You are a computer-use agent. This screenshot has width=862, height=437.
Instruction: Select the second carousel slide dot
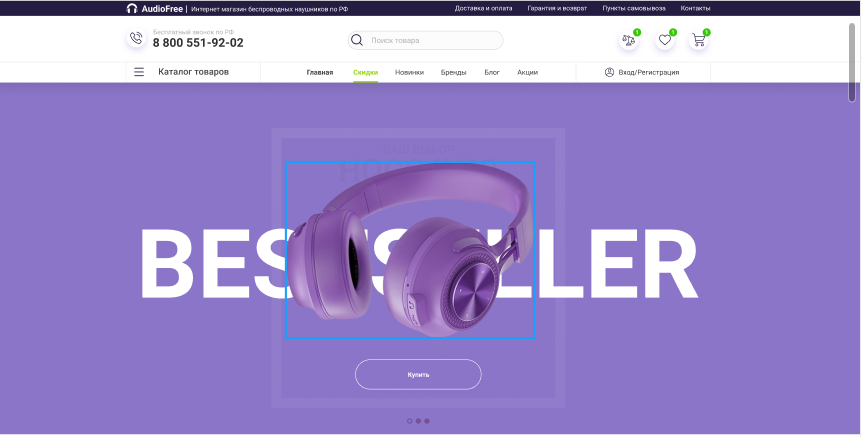pyautogui.click(x=418, y=421)
